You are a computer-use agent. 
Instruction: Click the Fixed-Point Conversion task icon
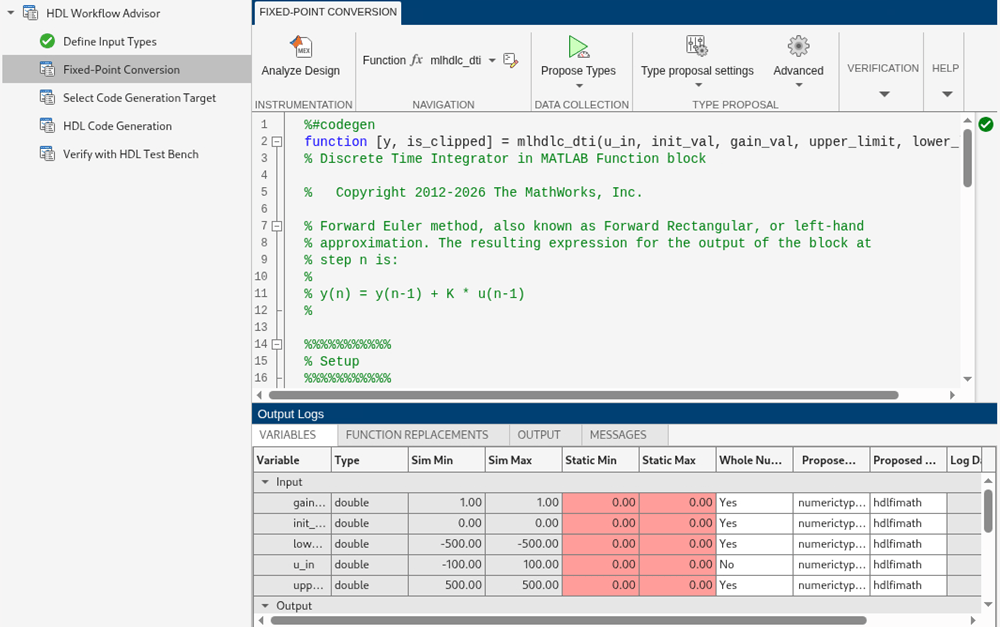[47, 70]
